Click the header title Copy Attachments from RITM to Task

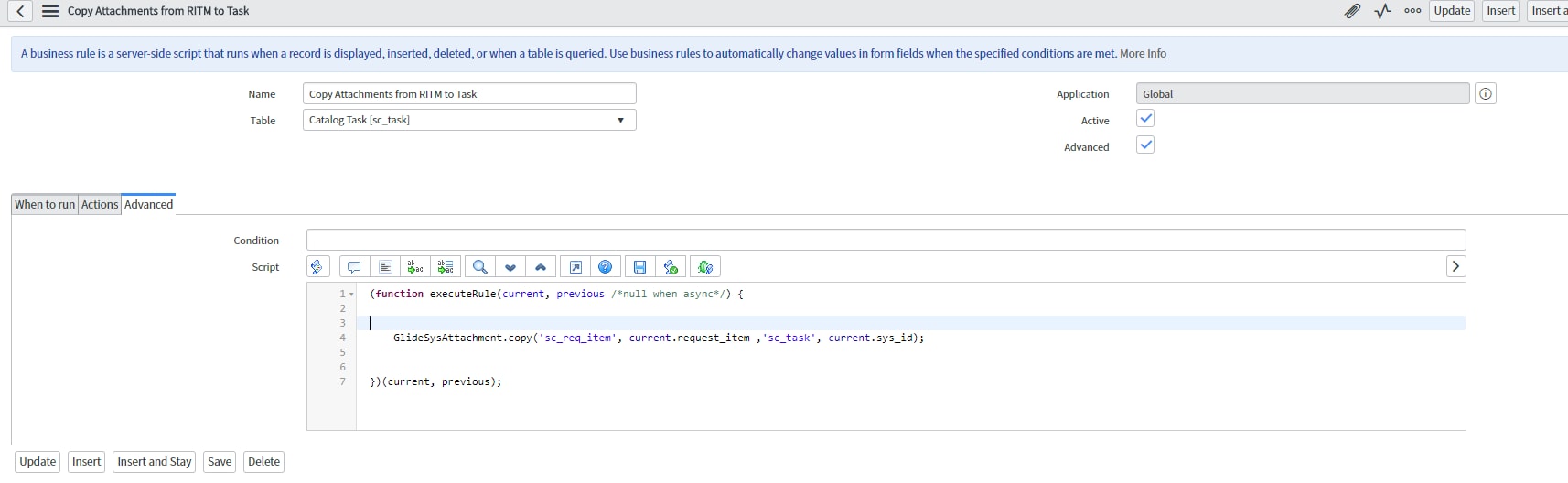pos(158,11)
